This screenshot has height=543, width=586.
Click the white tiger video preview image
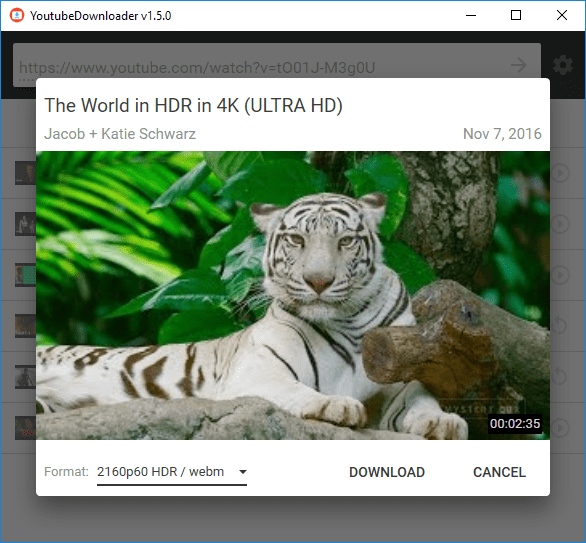click(293, 295)
